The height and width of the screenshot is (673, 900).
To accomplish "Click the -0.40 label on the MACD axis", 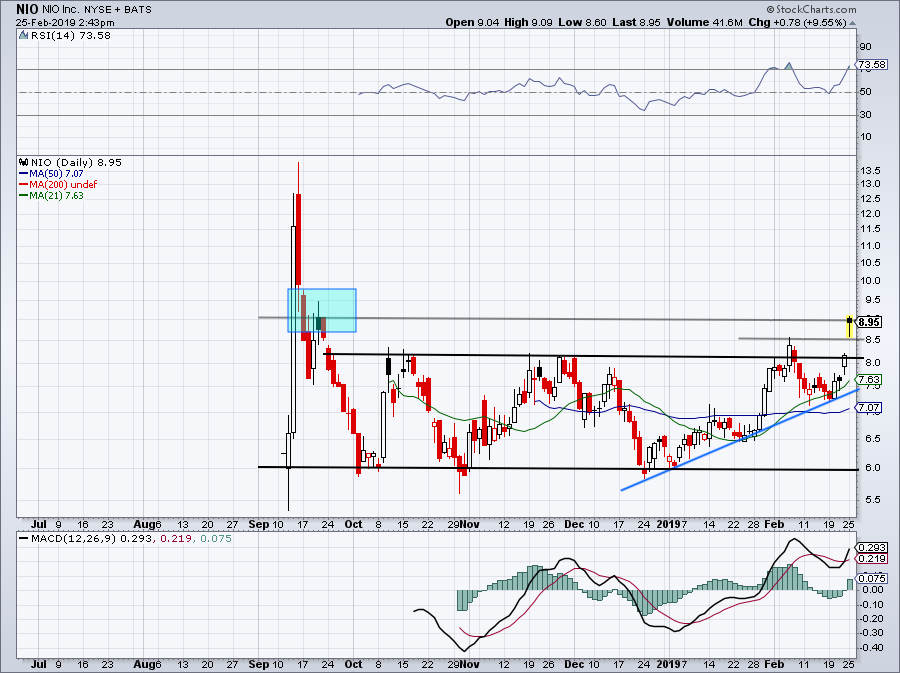I will pos(872,647).
